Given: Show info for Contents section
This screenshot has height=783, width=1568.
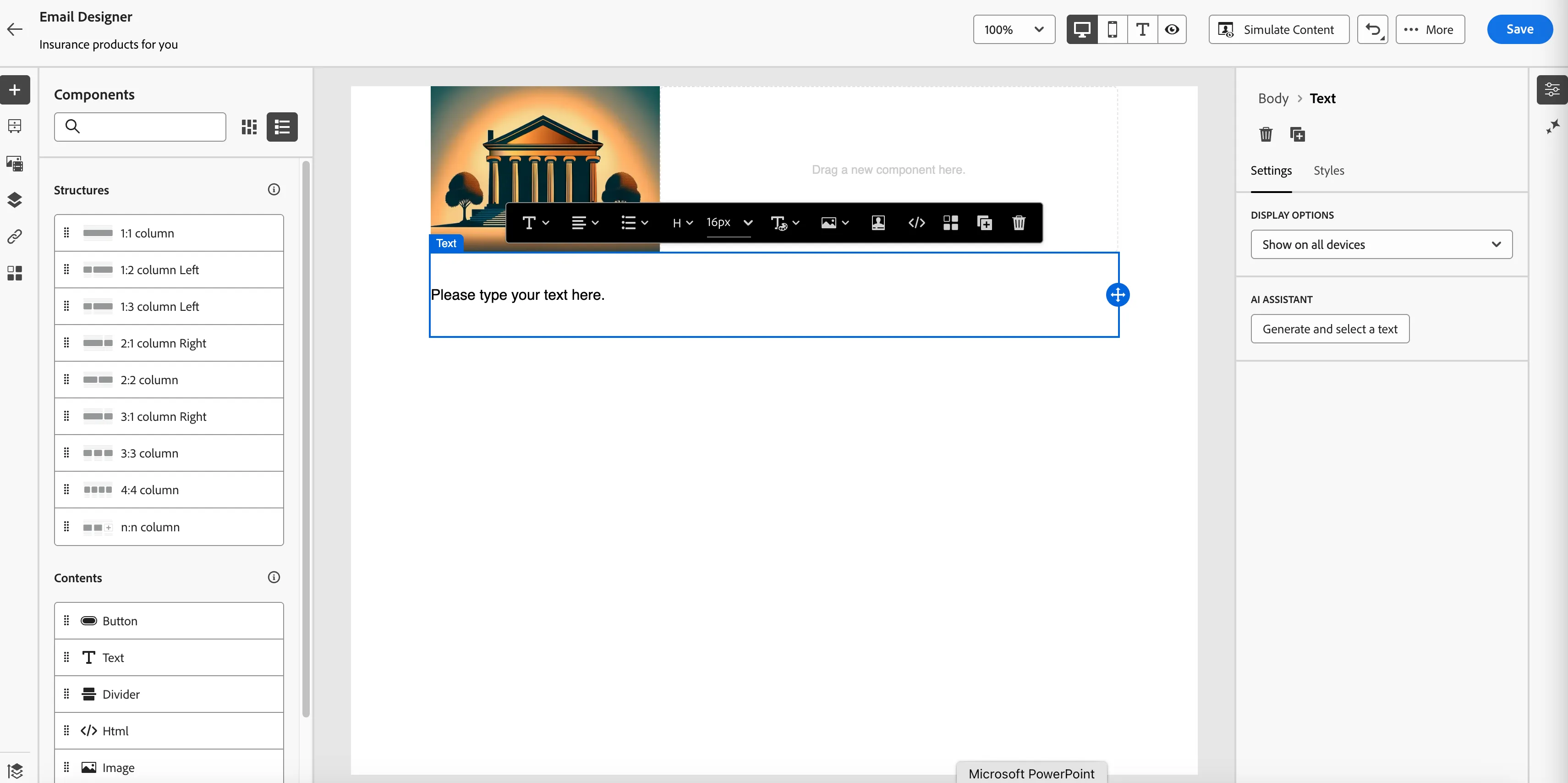Looking at the screenshot, I should tap(274, 577).
